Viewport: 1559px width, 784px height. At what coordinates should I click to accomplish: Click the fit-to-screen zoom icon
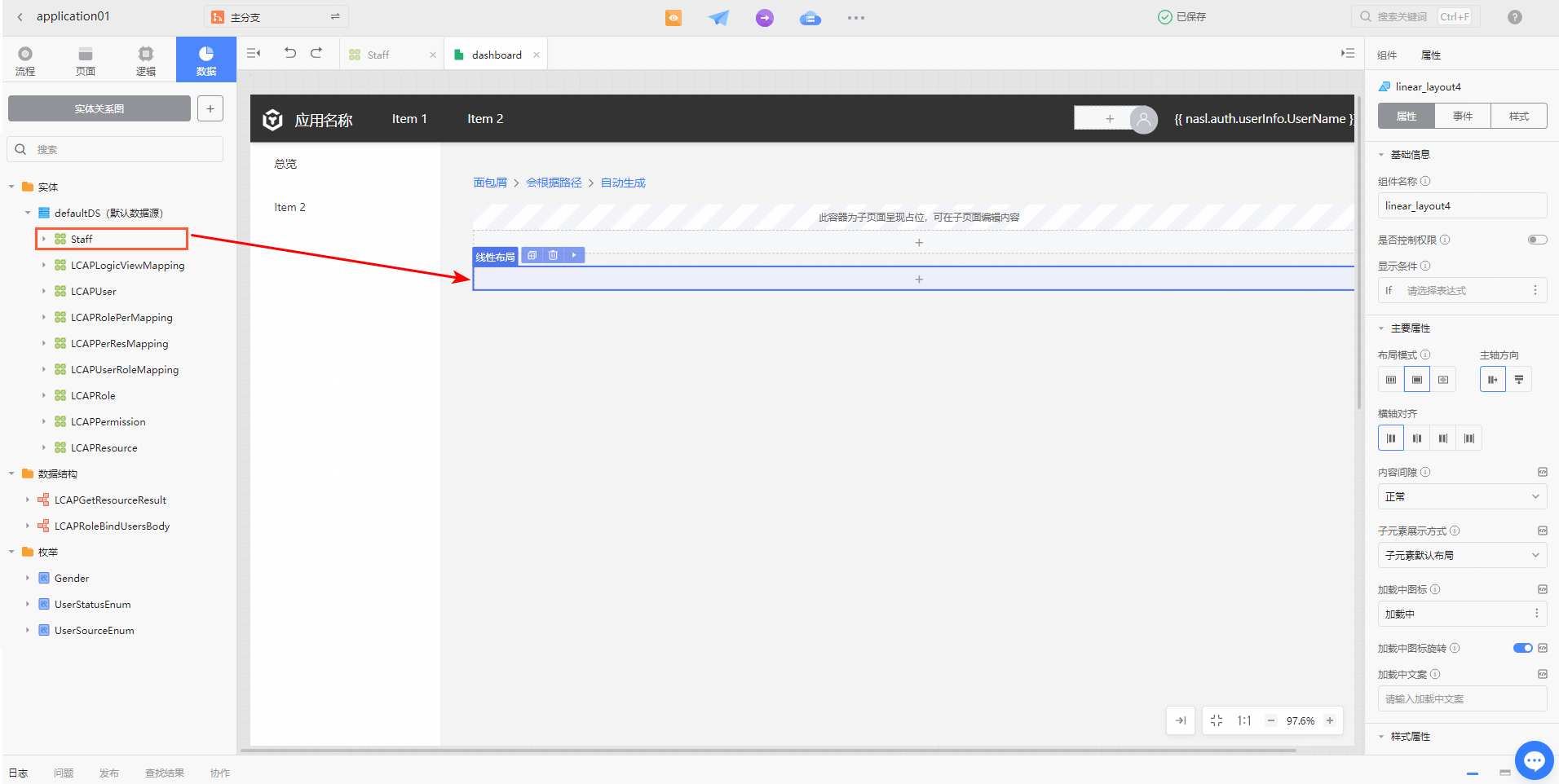pos(1217,720)
